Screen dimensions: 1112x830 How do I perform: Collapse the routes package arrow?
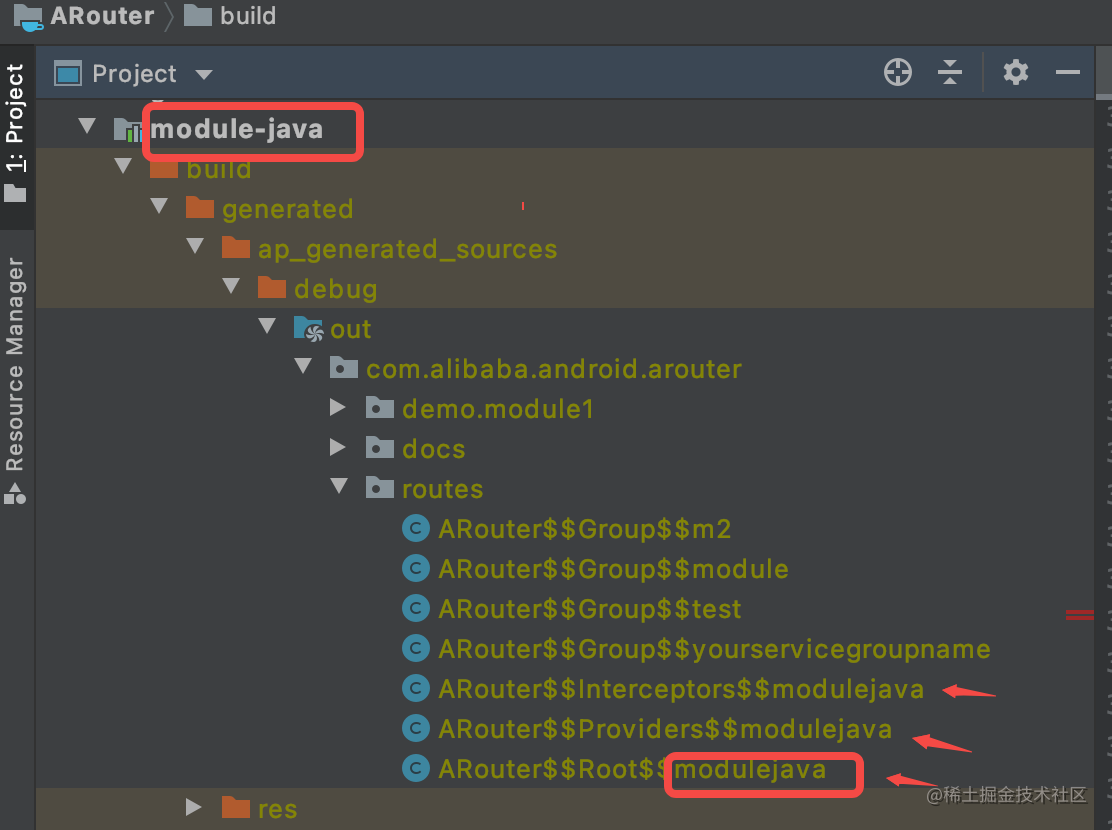(340, 486)
